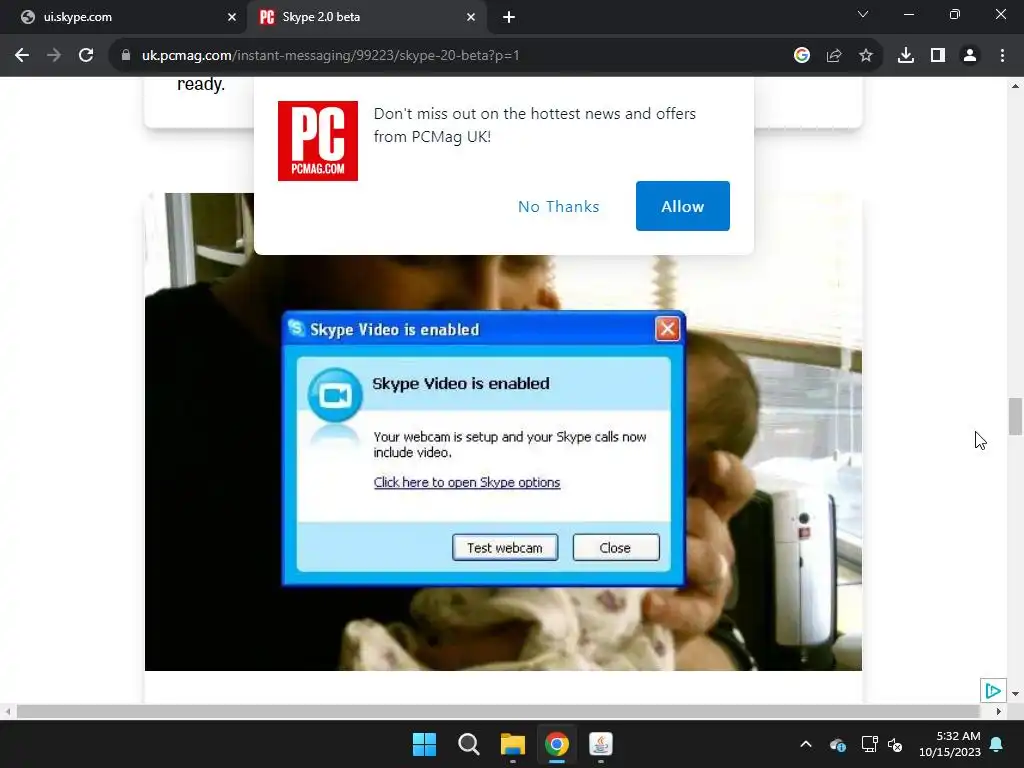Click the muted volume tray icon
This screenshot has width=1024, height=768.
click(x=895, y=744)
